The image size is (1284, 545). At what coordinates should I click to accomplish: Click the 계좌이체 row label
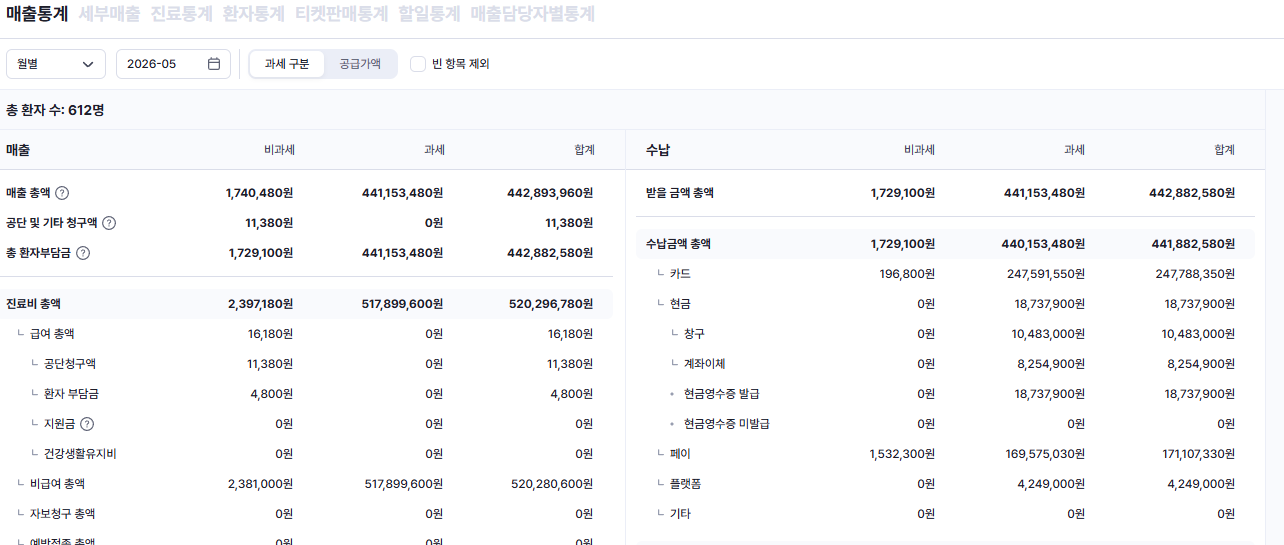(705, 363)
